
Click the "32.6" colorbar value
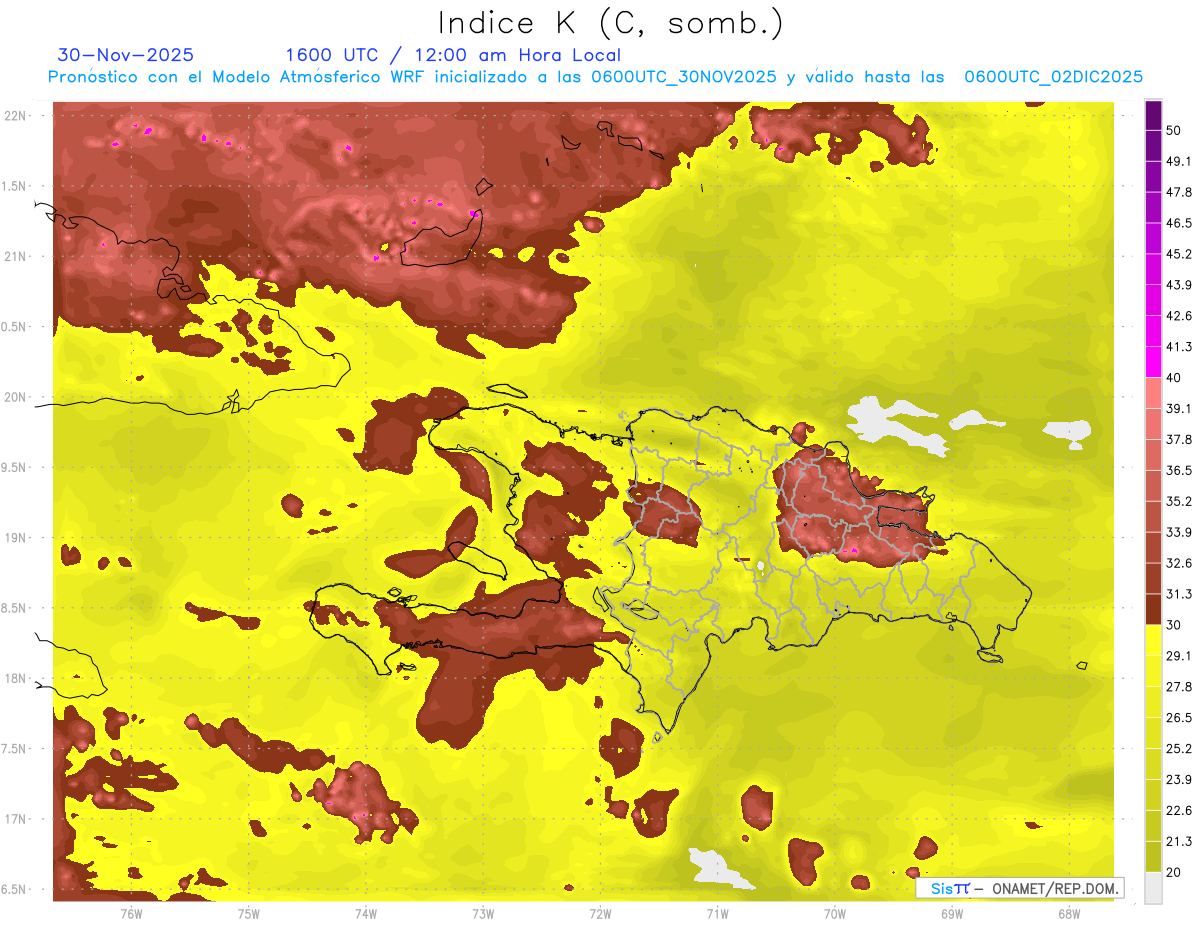point(1178,563)
